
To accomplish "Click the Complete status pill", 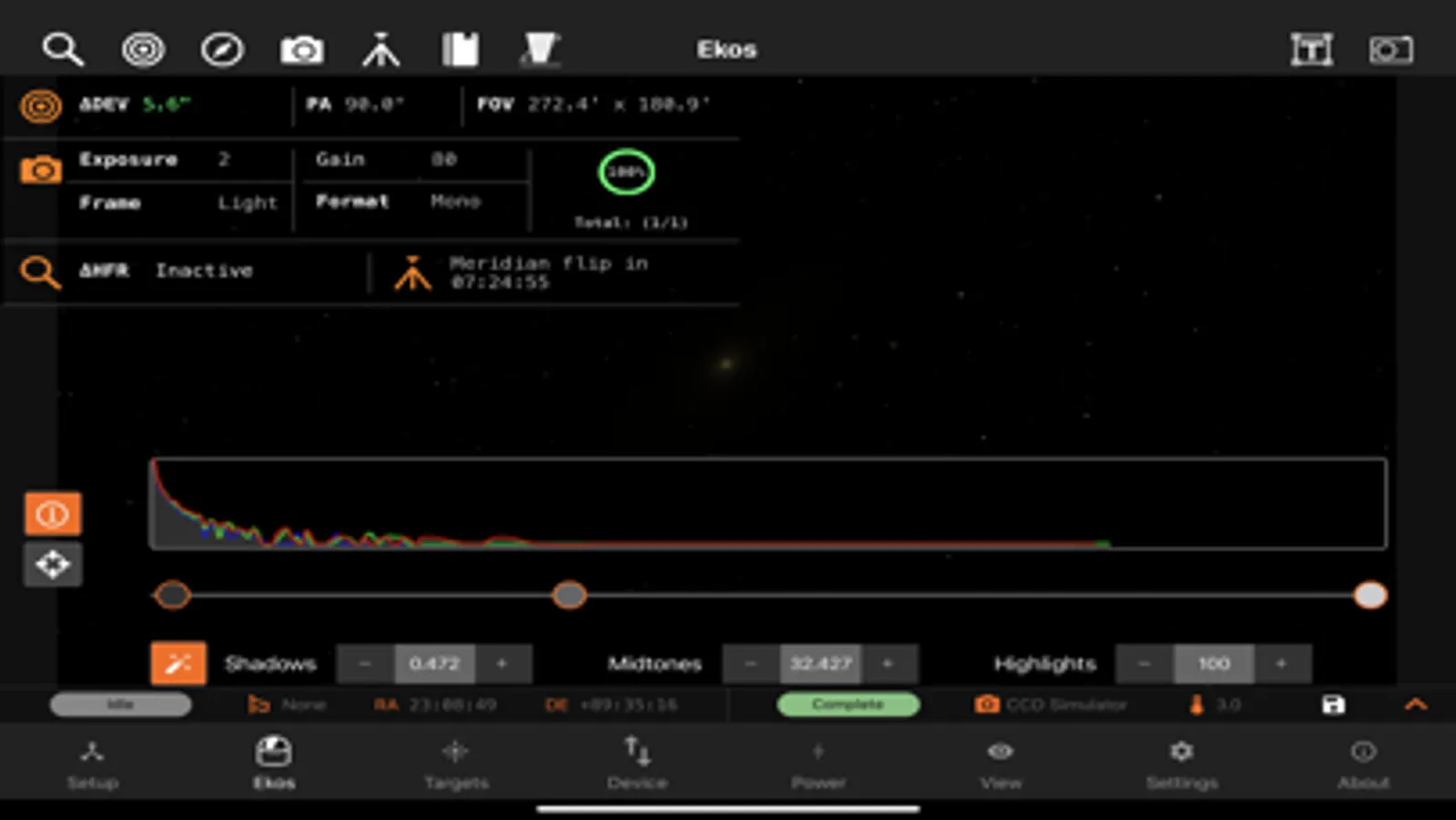I will tap(848, 704).
